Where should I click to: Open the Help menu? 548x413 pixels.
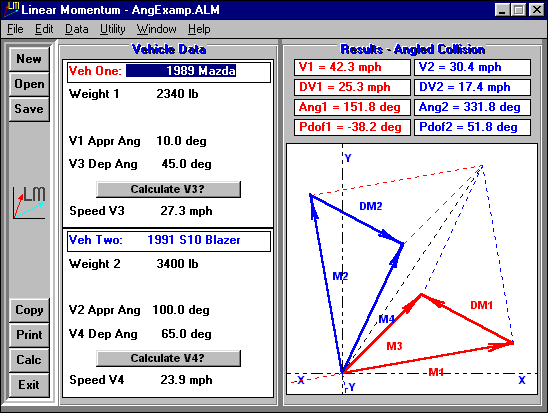tap(199, 29)
